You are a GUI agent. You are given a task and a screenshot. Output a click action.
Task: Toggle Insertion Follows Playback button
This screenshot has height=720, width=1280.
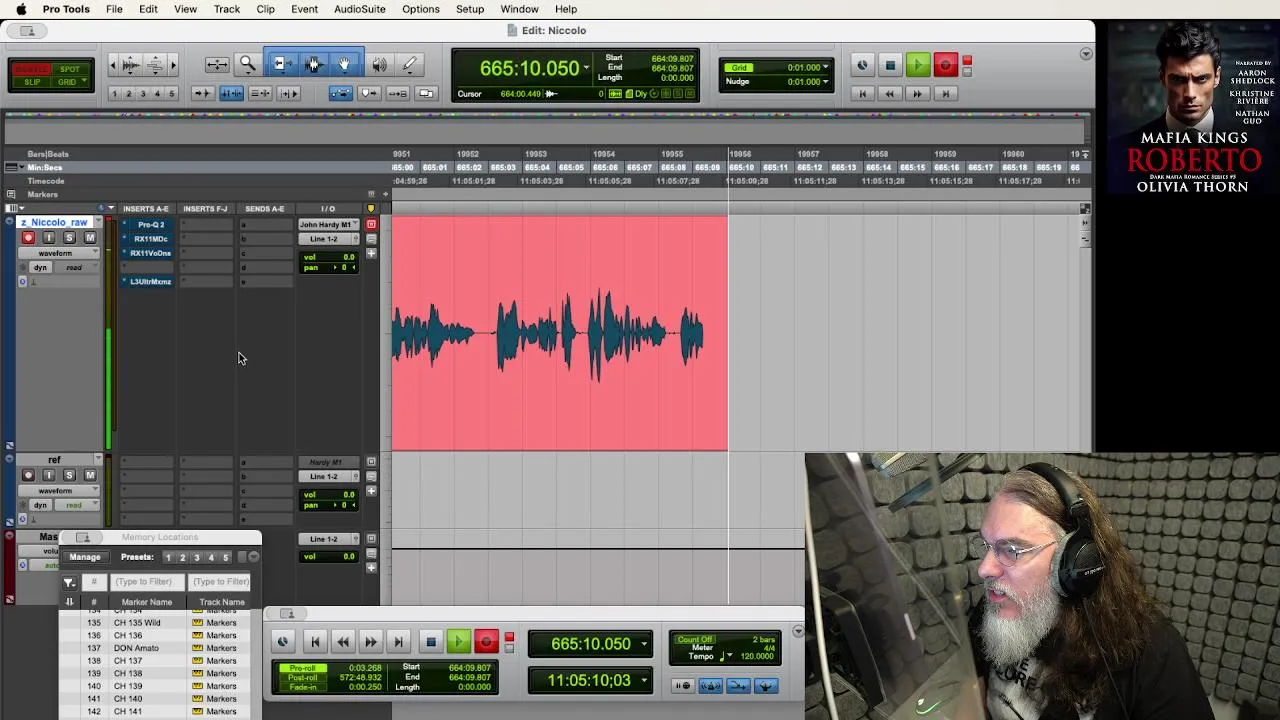click(289, 93)
